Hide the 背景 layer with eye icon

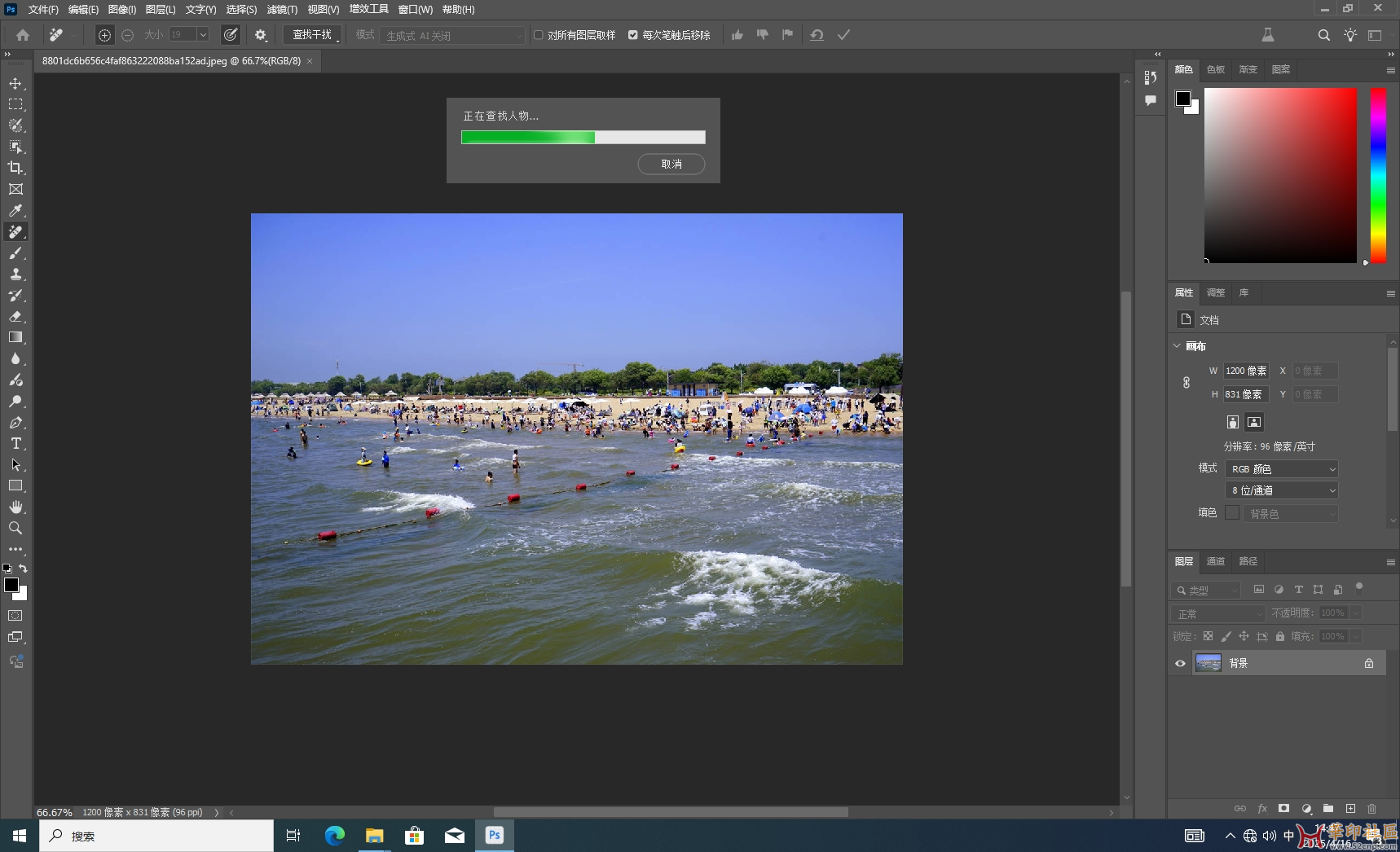[1180, 663]
